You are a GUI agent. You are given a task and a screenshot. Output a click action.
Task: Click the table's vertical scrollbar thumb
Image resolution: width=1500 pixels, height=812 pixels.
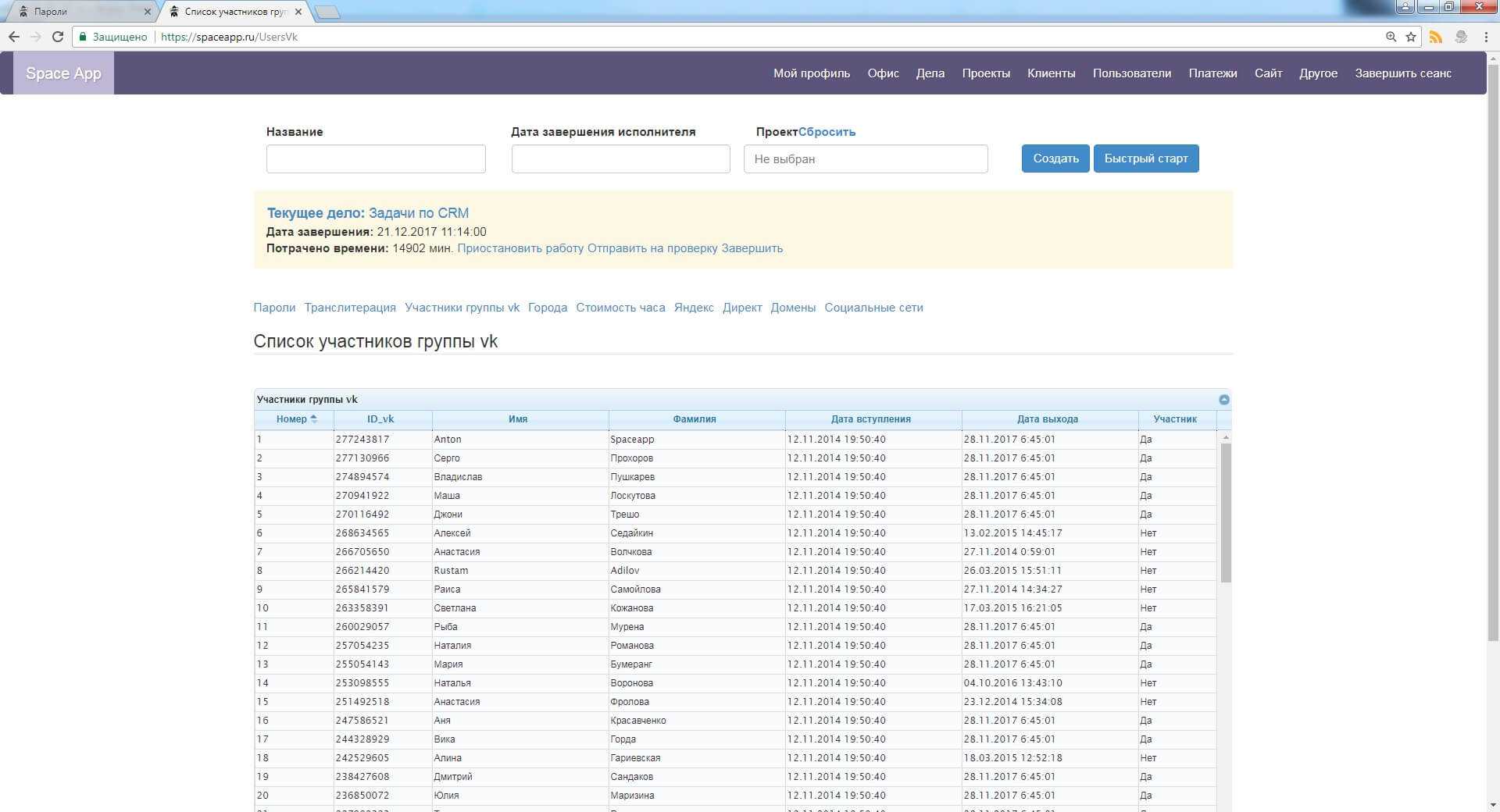click(x=1225, y=511)
